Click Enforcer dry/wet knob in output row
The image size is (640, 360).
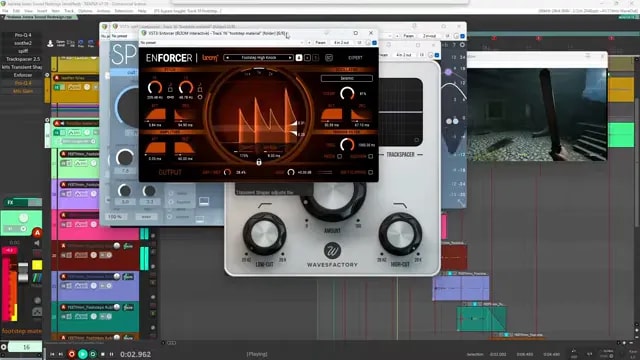pyautogui.click(x=227, y=172)
